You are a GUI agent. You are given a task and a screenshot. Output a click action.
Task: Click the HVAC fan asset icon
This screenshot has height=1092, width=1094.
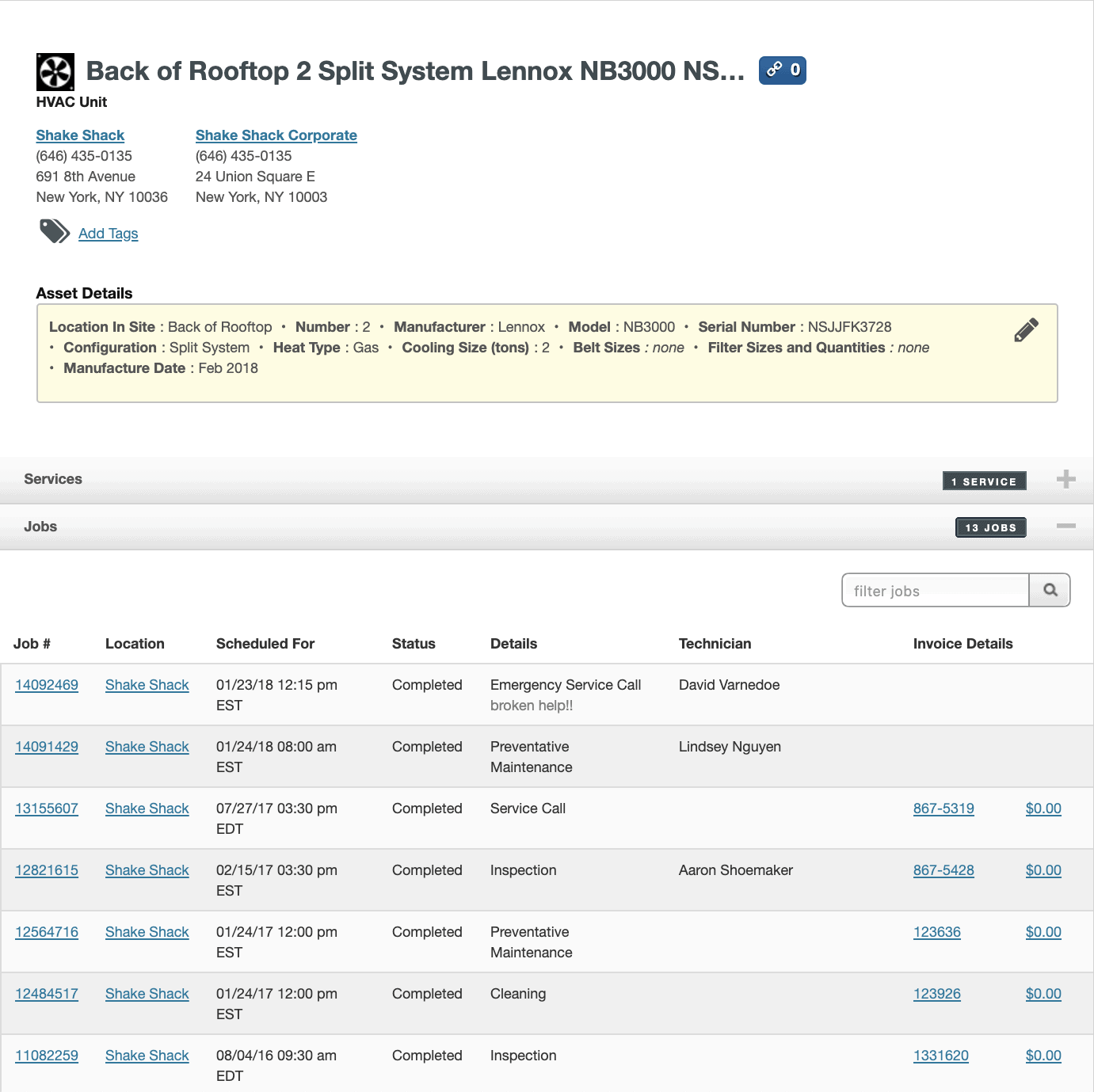pos(55,72)
